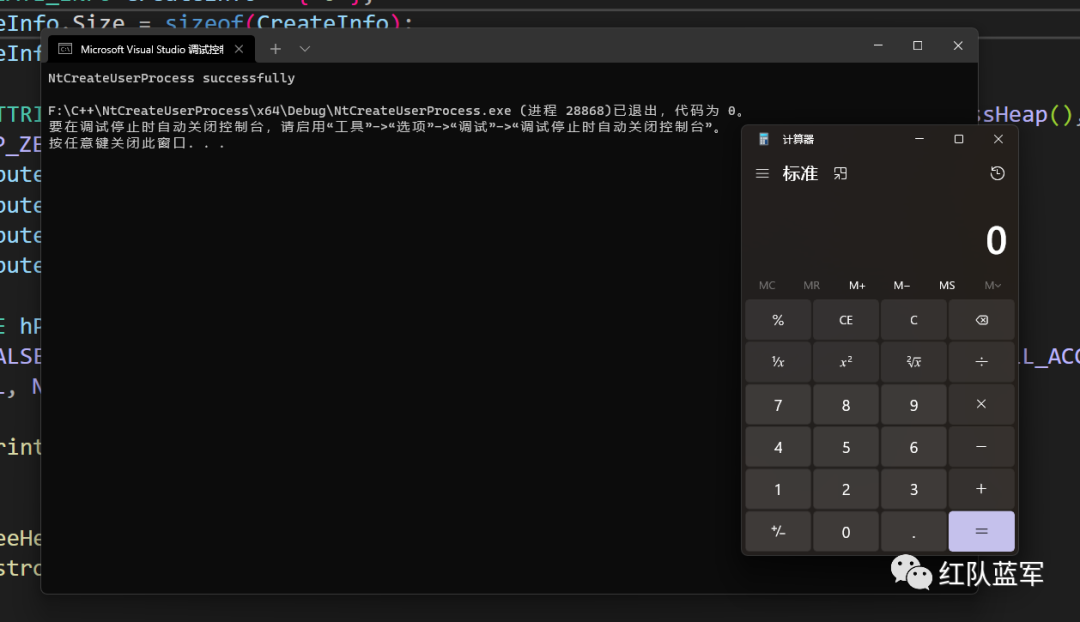Click the plus operator key
1080x622 pixels.
point(982,489)
